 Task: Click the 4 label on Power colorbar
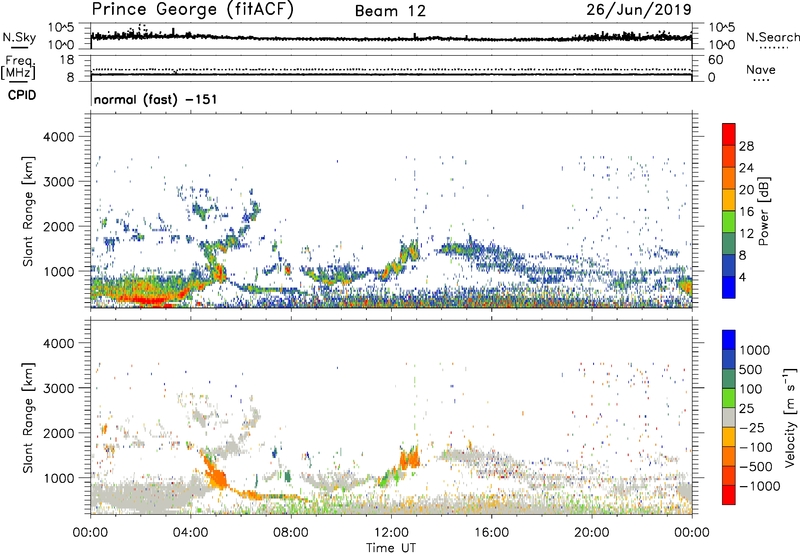[x=744, y=277]
